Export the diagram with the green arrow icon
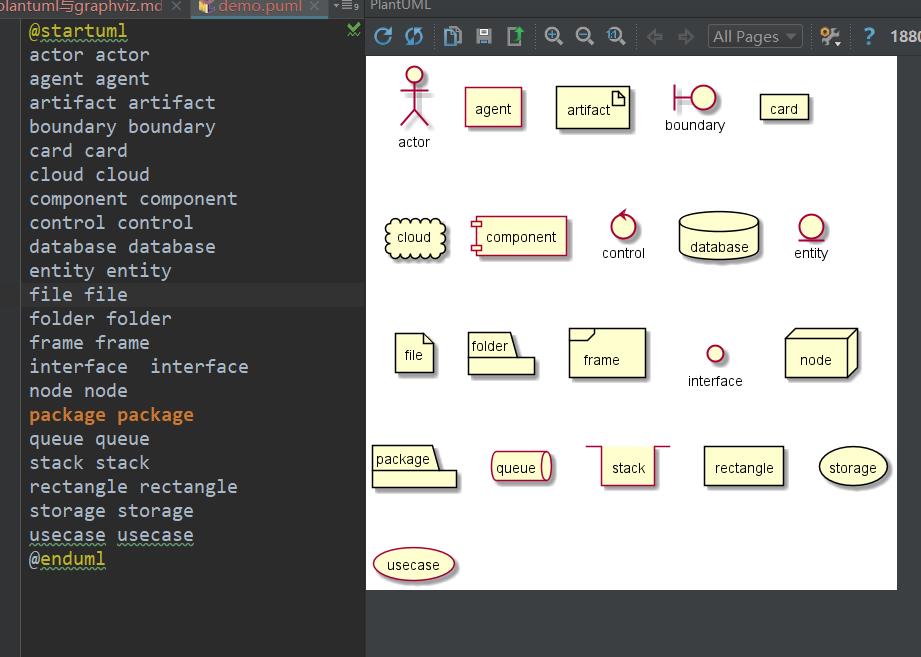 (x=515, y=37)
